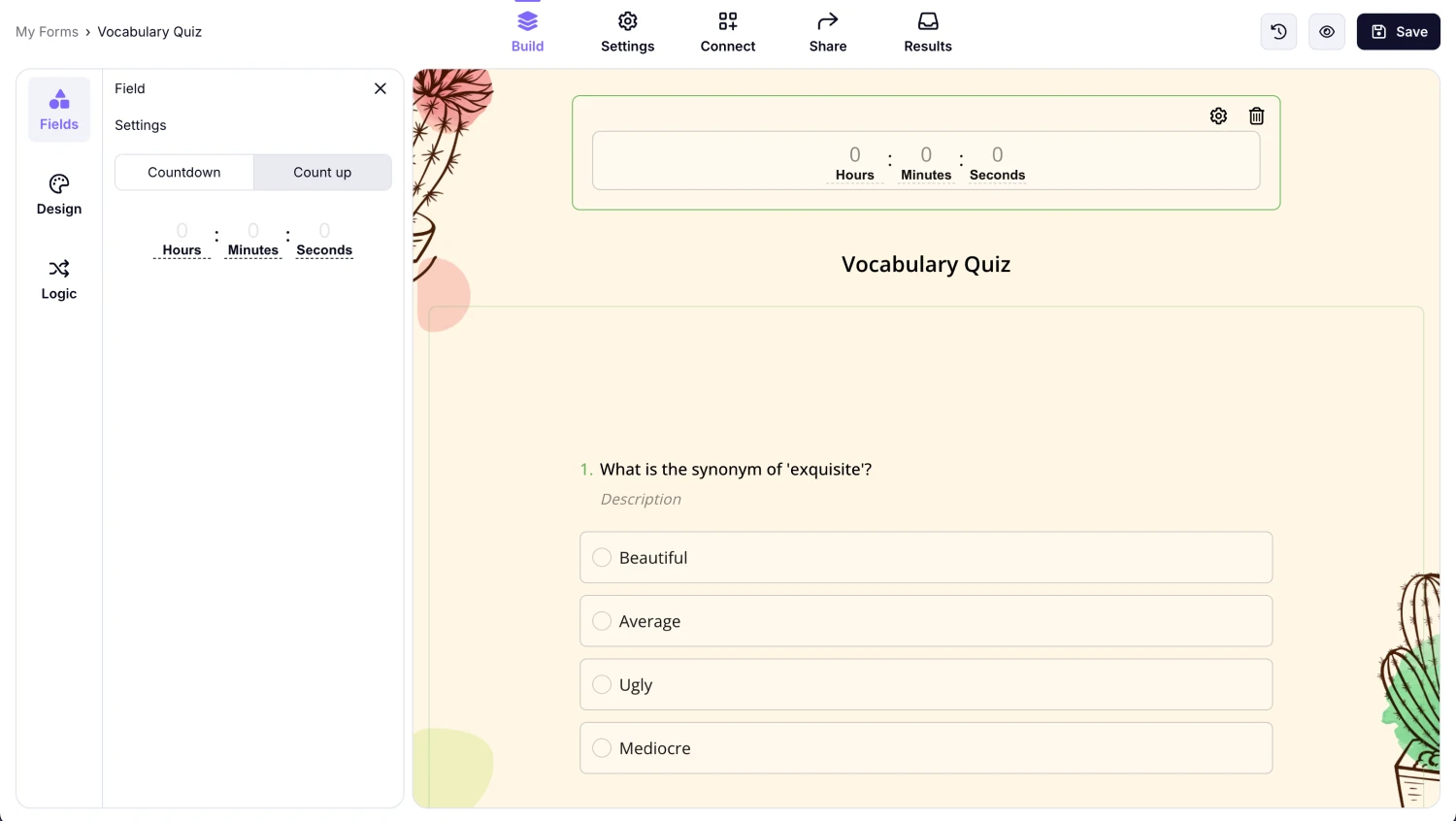Pick the 'Mediocre' radio option

click(602, 748)
